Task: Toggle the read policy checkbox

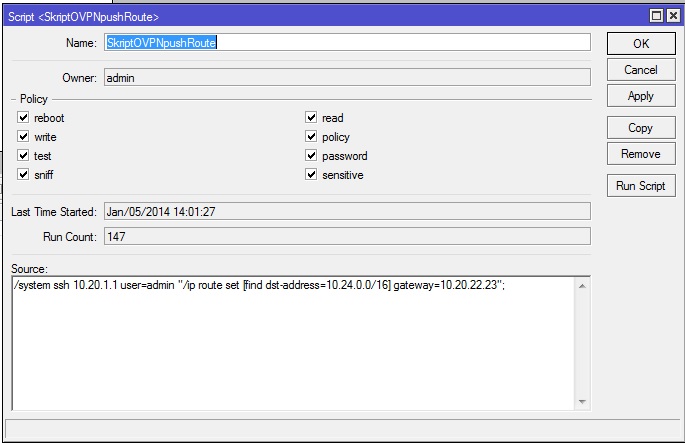Action: click(311, 118)
